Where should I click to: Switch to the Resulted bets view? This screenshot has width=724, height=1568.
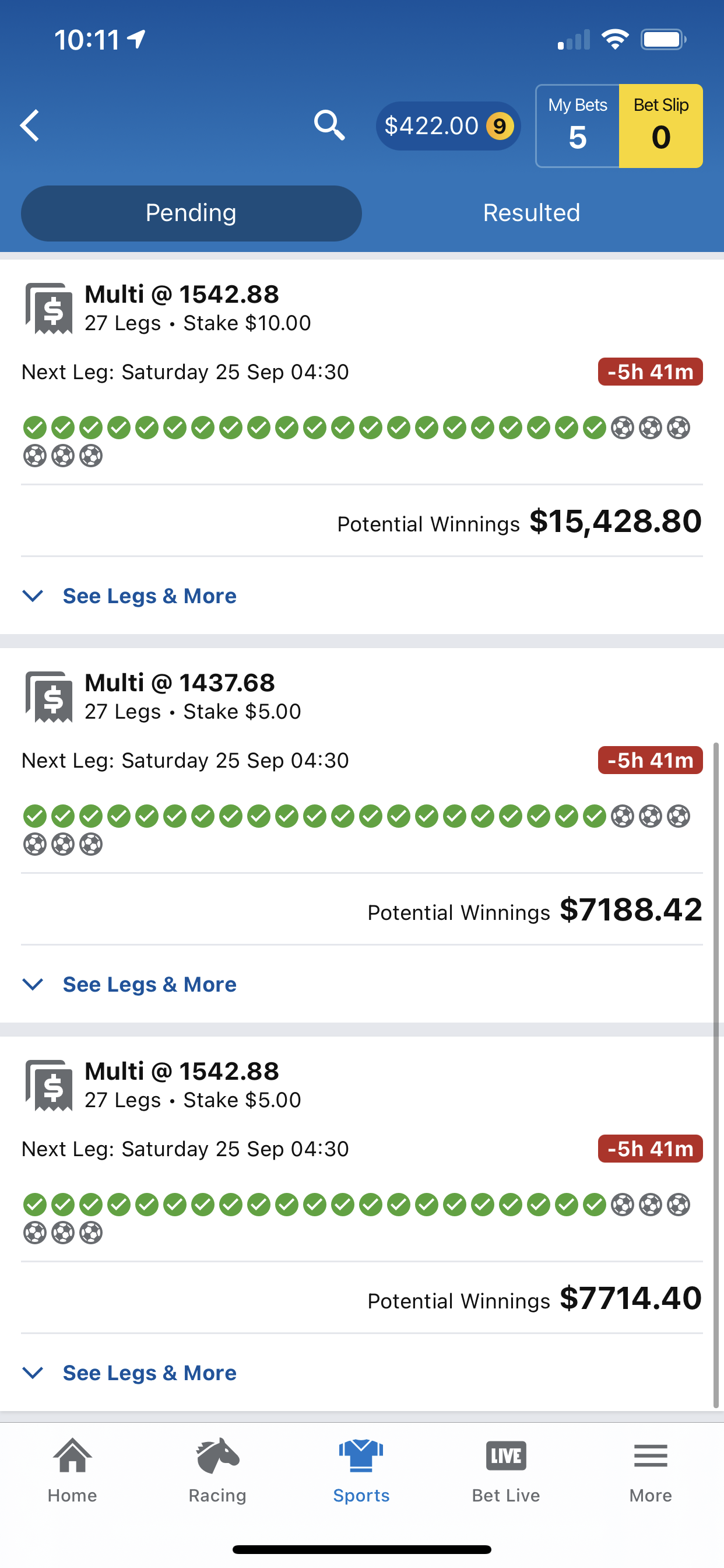(531, 213)
